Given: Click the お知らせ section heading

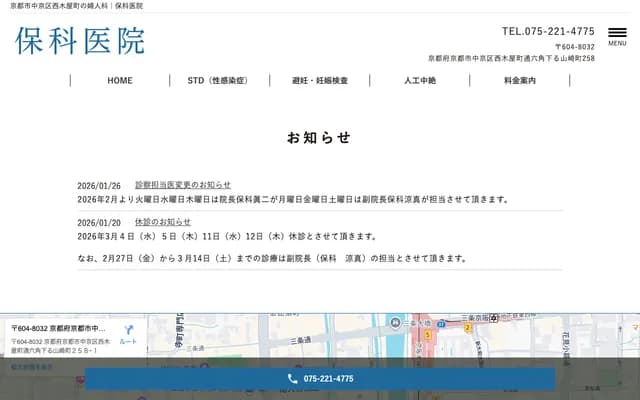Looking at the screenshot, I should tap(319, 137).
